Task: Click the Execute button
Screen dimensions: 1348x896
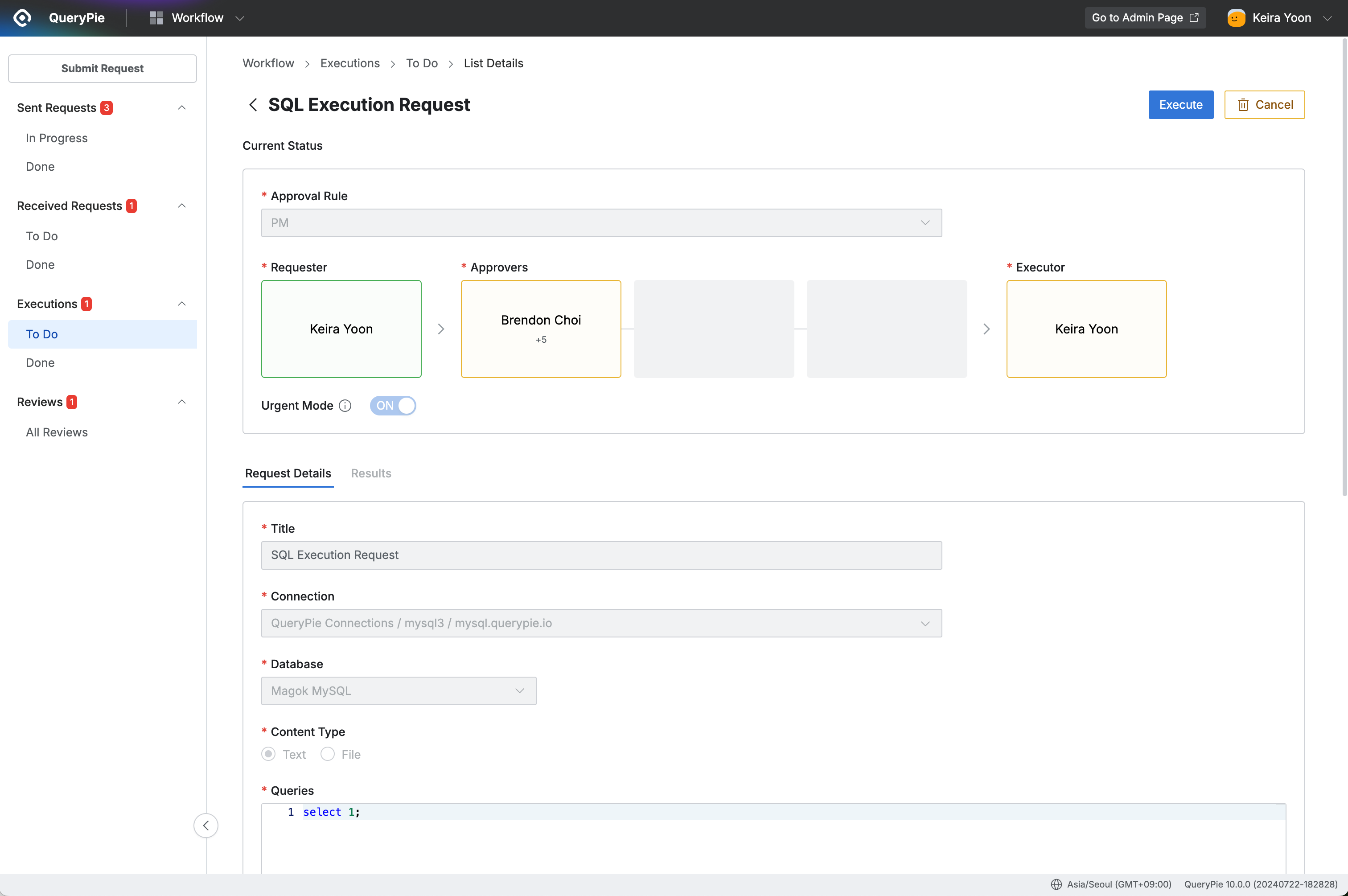Action: coord(1180,105)
